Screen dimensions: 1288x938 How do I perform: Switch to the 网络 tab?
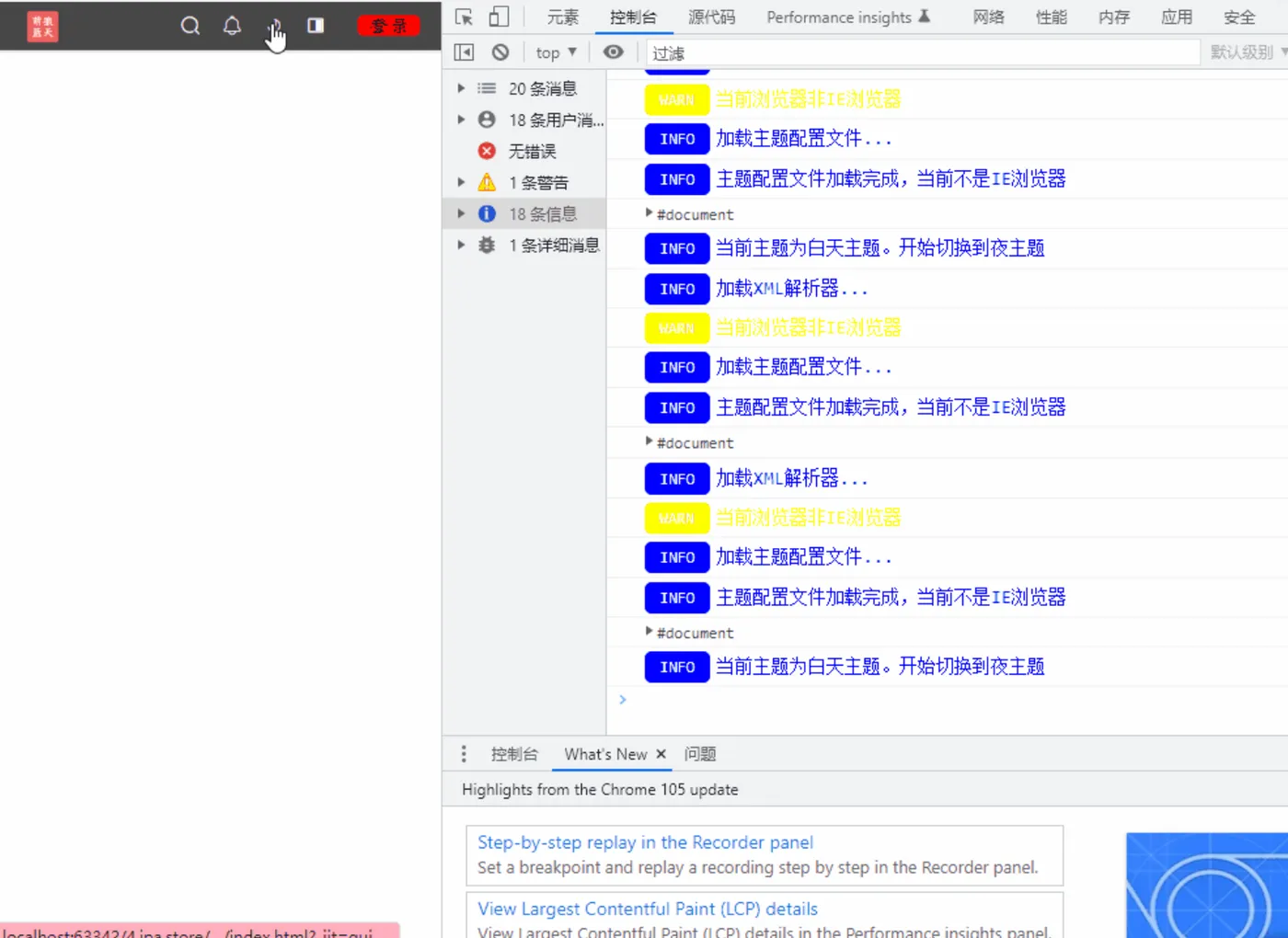pyautogui.click(x=989, y=17)
